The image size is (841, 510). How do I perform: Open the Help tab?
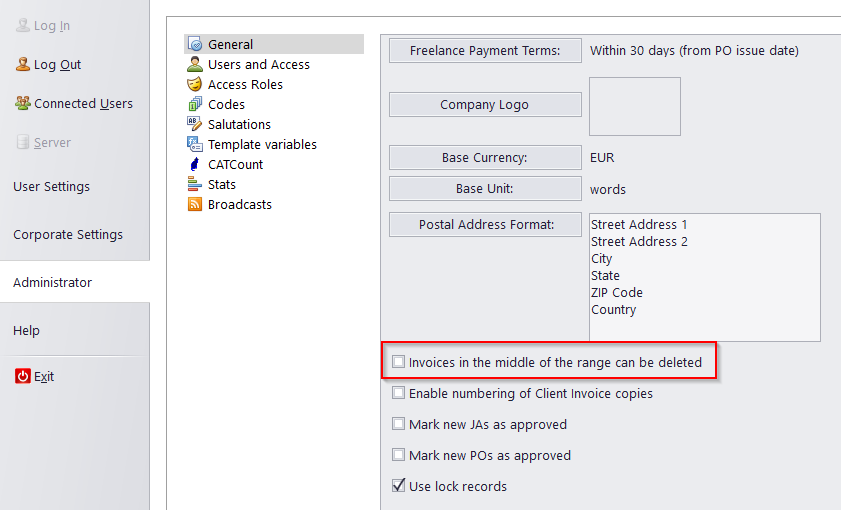(26, 330)
